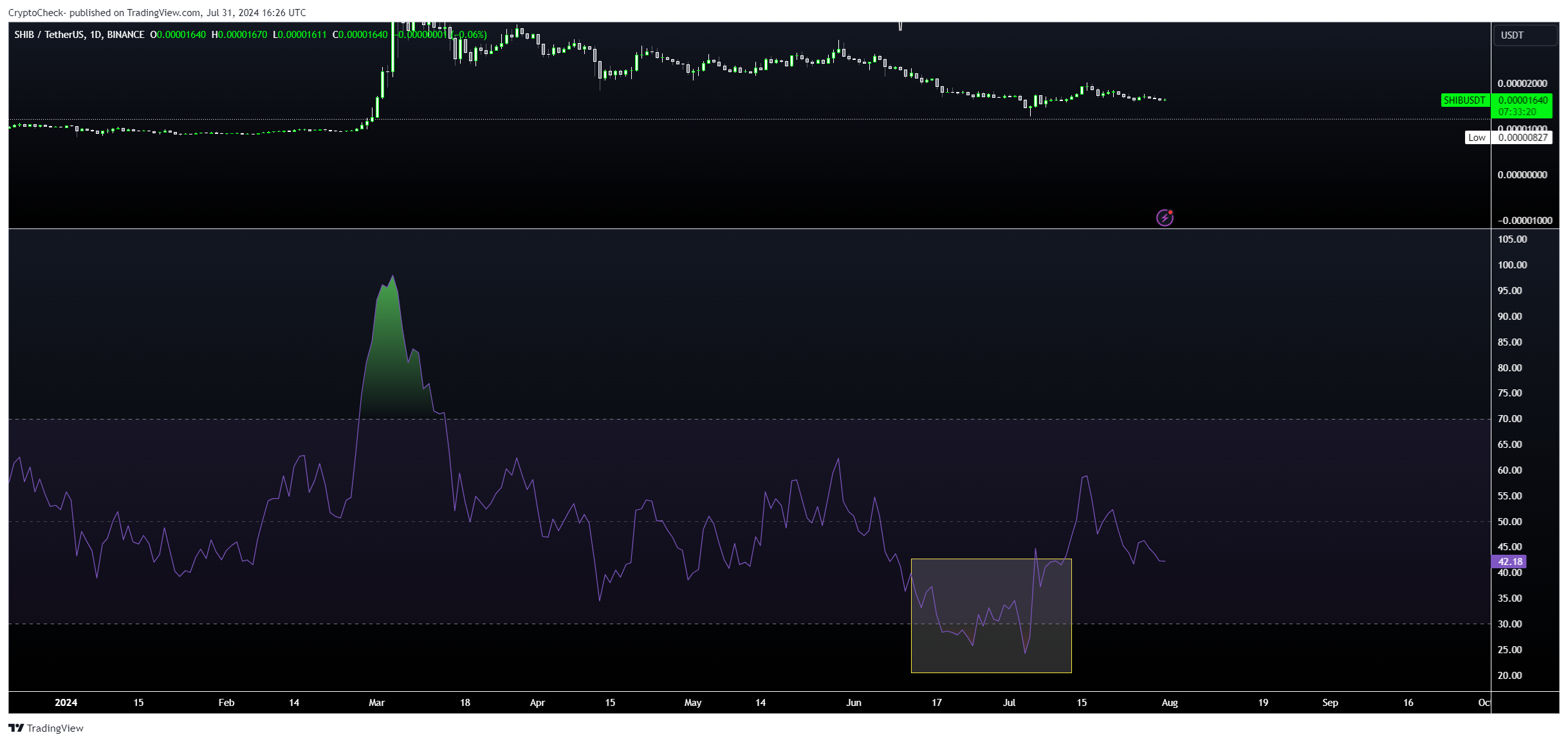This screenshot has height=742, width=1568.
Task: Click the Sep label on time axis
Action: [x=1330, y=703]
